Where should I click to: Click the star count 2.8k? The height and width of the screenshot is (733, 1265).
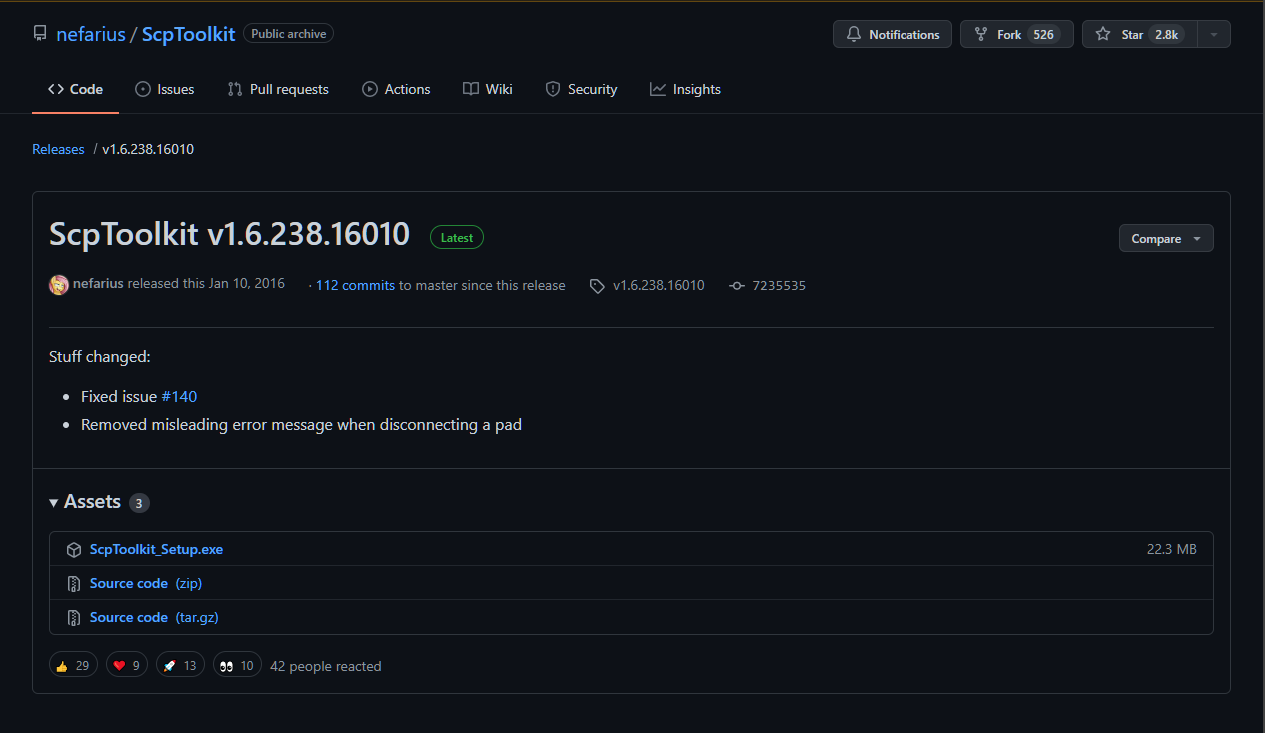[x=1166, y=34]
